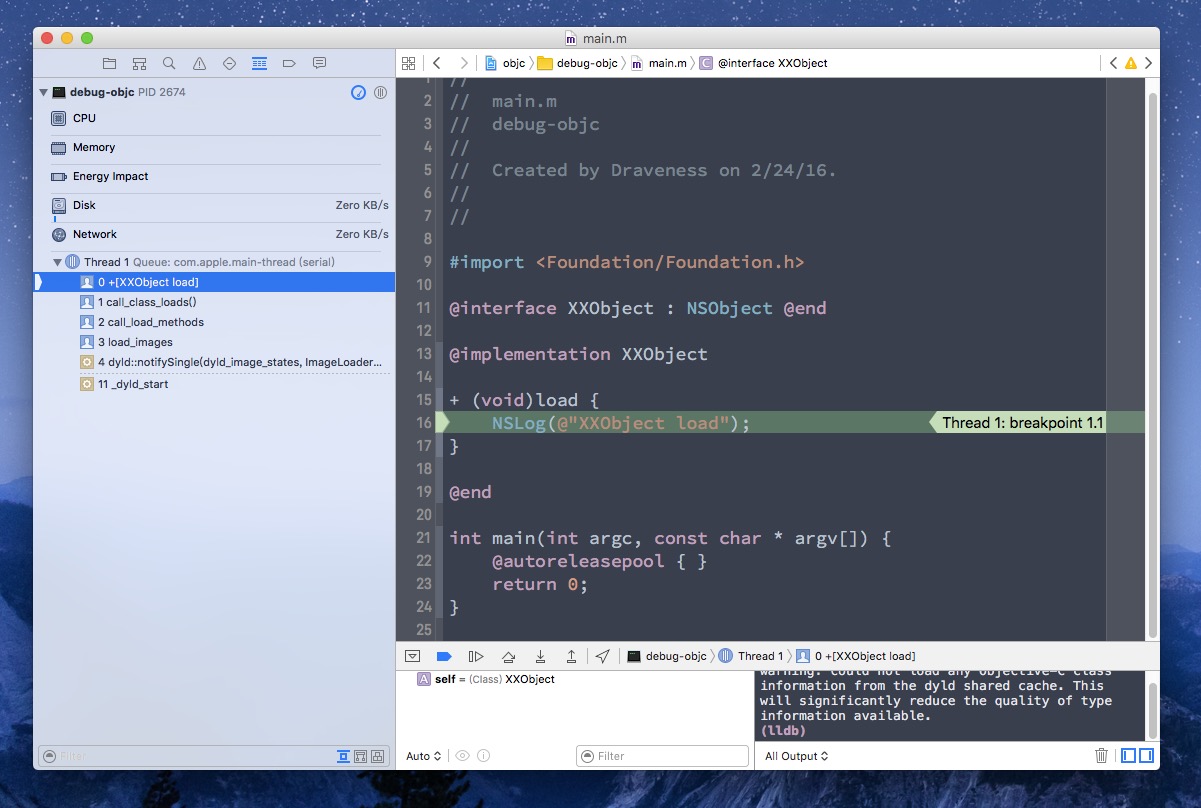Click inside the console Filter field
Viewport: 1201px width, 808px height.
(661, 756)
